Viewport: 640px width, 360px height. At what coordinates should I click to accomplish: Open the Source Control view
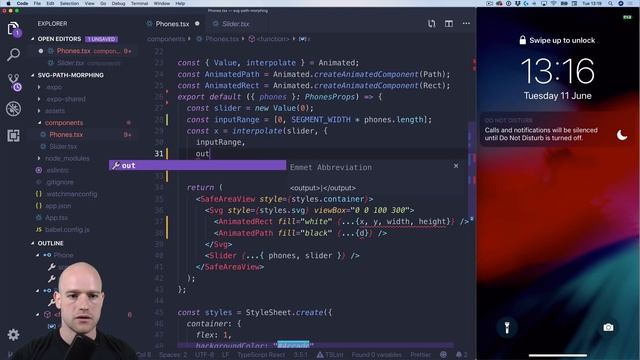14,82
